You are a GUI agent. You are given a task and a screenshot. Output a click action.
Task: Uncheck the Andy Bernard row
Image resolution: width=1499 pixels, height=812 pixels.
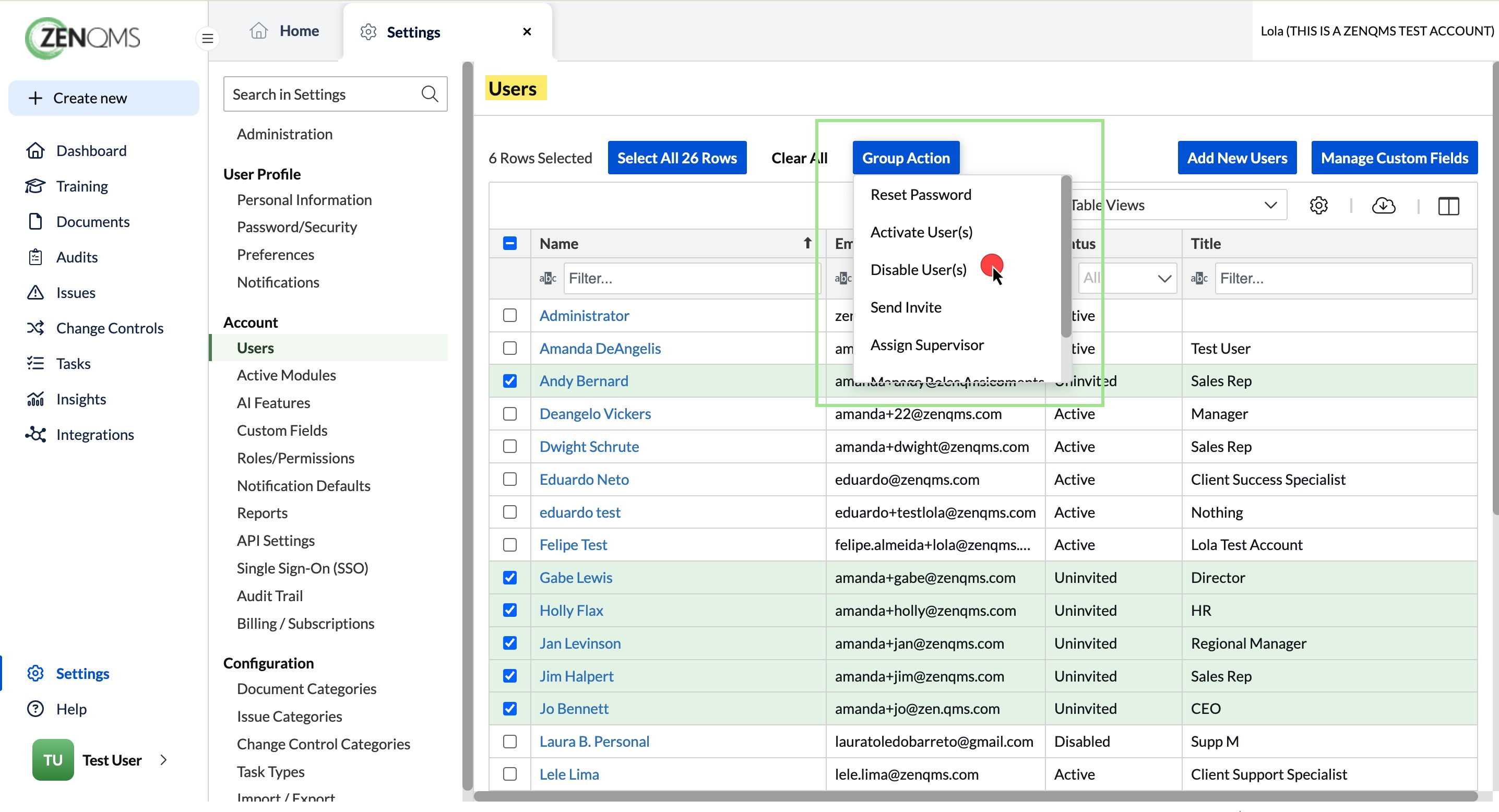pos(510,381)
